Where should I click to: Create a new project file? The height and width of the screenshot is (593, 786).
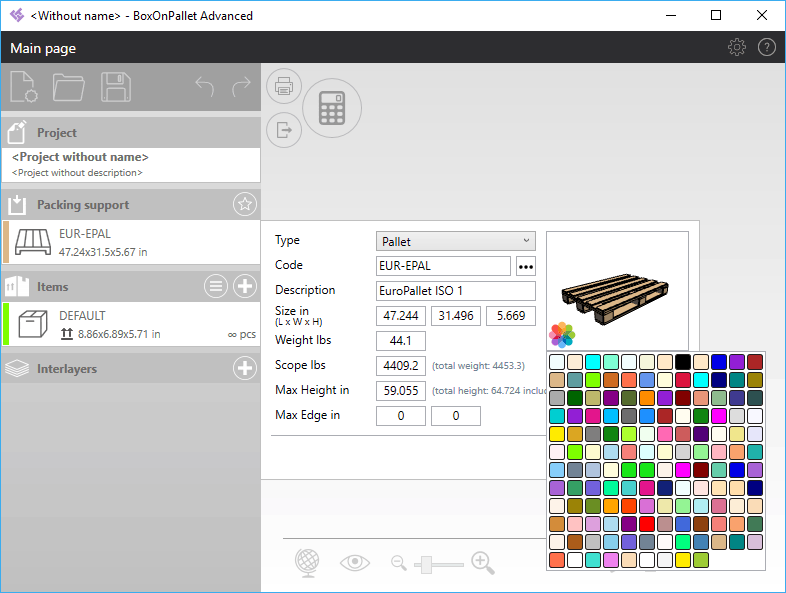pos(24,87)
